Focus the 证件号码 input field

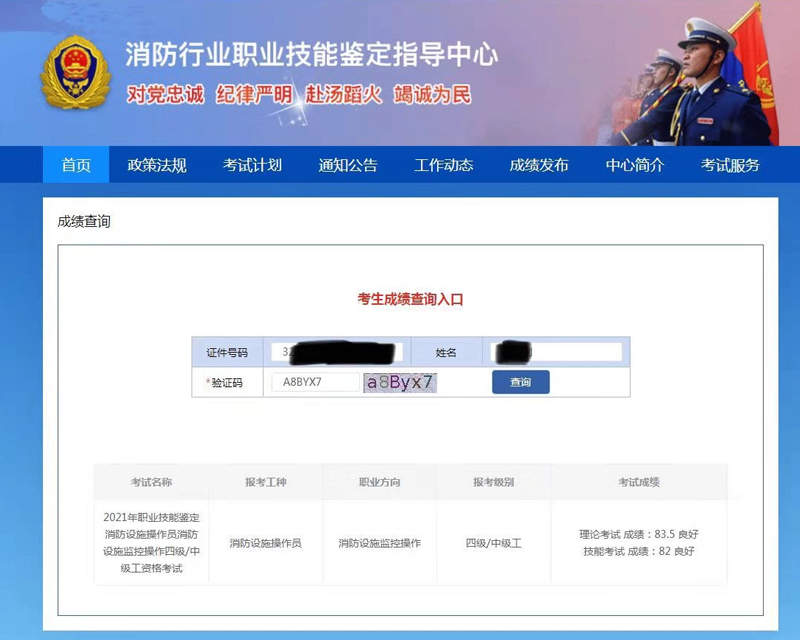336,352
